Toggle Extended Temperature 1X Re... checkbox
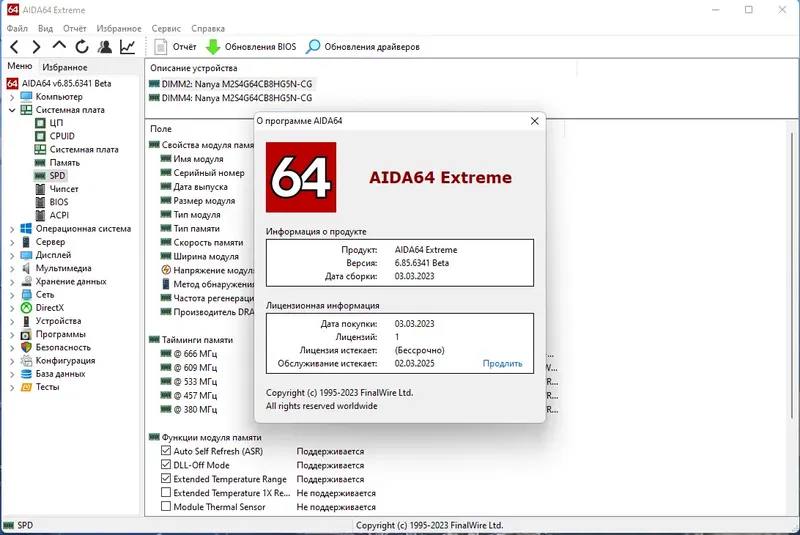The width and height of the screenshot is (800, 535). (x=166, y=493)
